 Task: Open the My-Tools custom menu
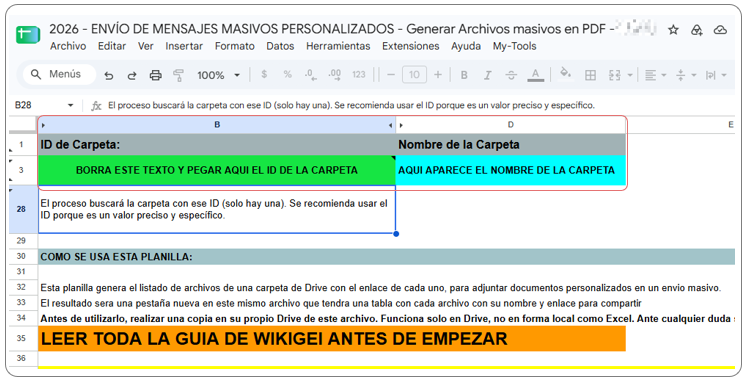tap(514, 46)
